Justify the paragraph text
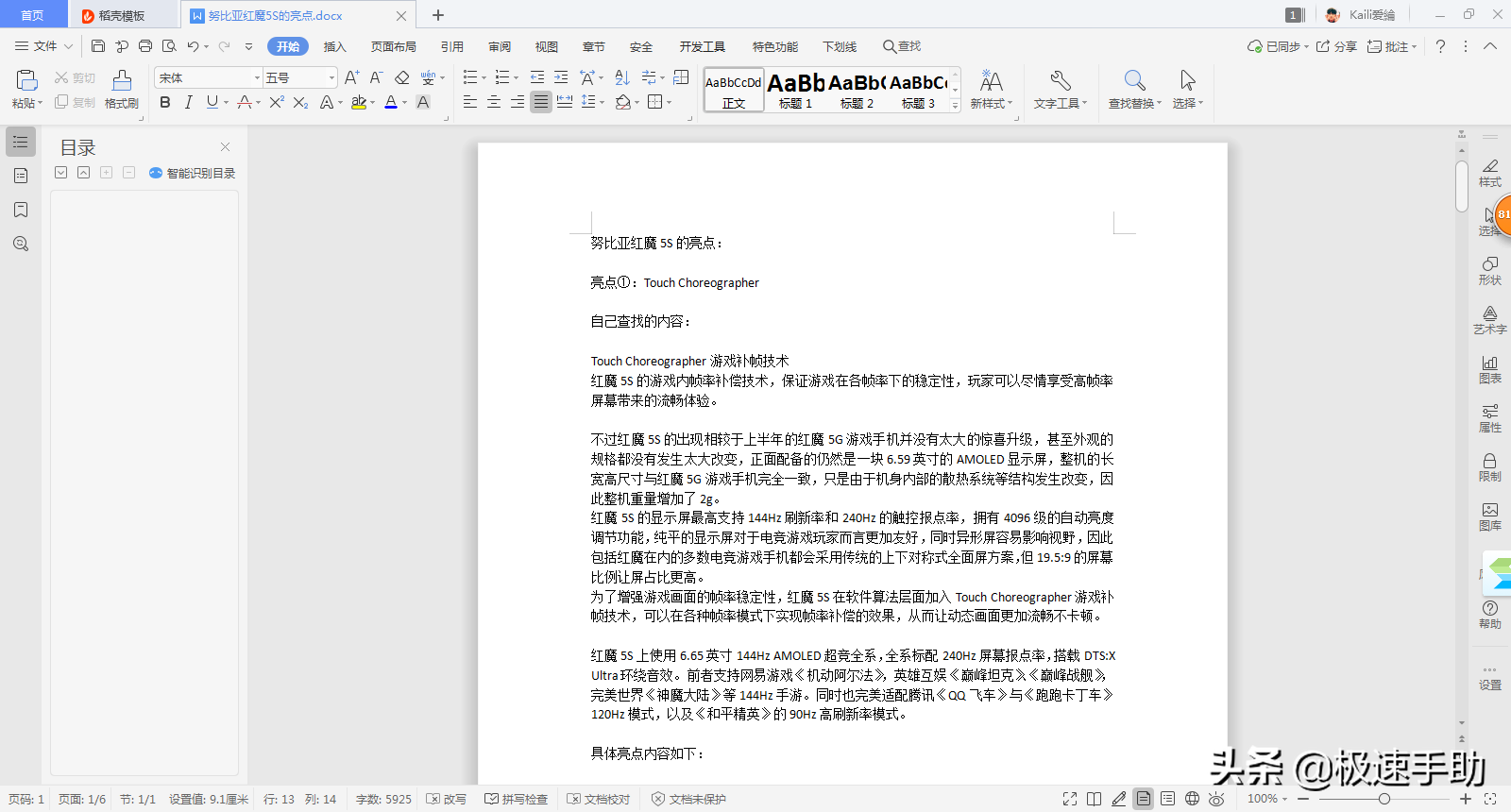The height and width of the screenshot is (812, 1511). point(540,102)
